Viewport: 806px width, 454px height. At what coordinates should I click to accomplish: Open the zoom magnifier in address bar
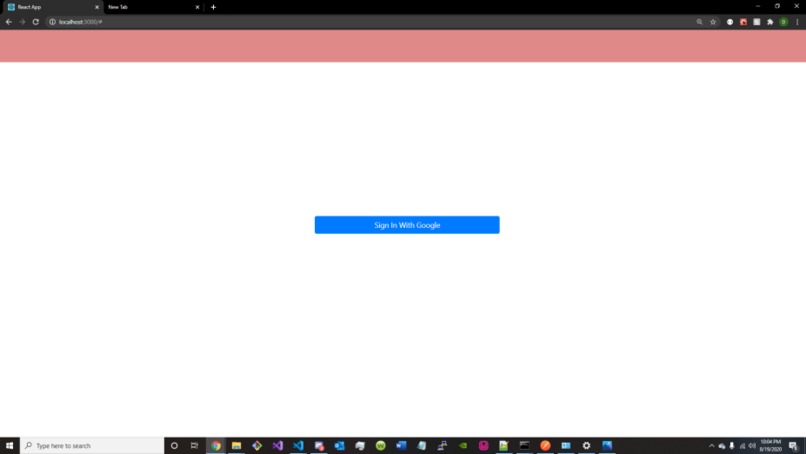tap(699, 22)
